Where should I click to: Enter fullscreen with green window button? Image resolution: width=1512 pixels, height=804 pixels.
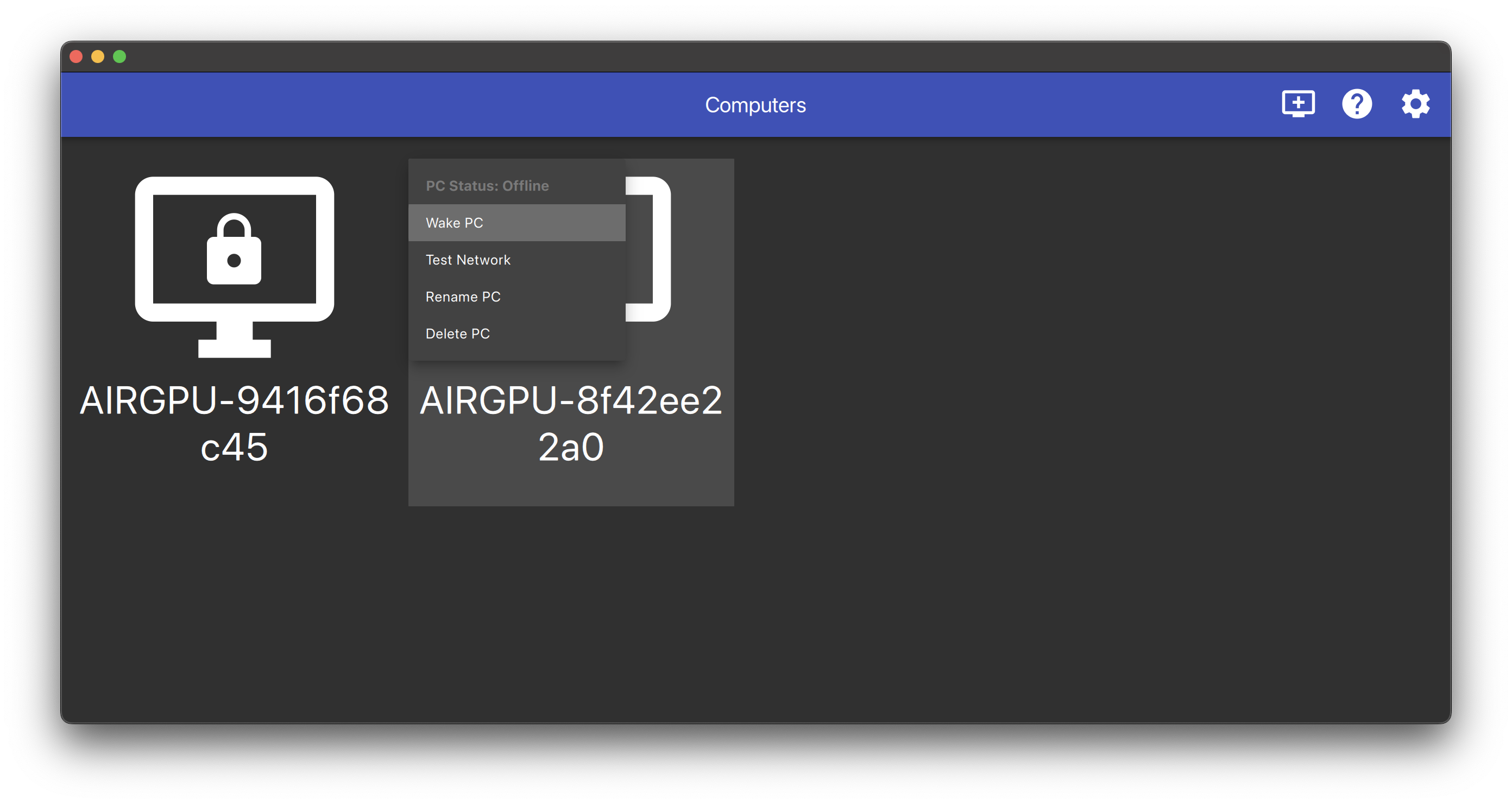tap(119, 56)
